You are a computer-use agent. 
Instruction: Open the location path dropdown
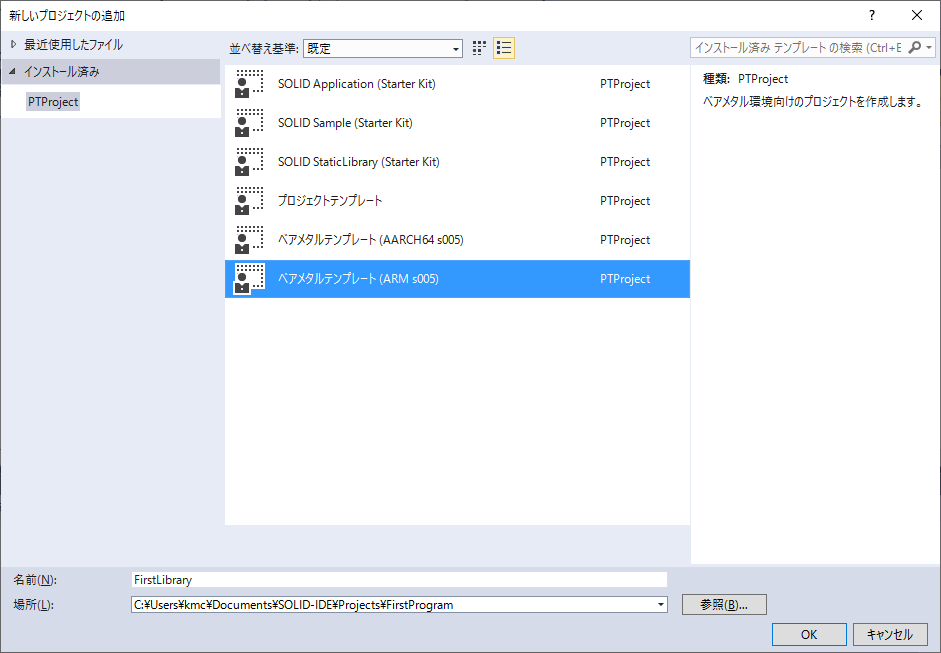(660, 605)
